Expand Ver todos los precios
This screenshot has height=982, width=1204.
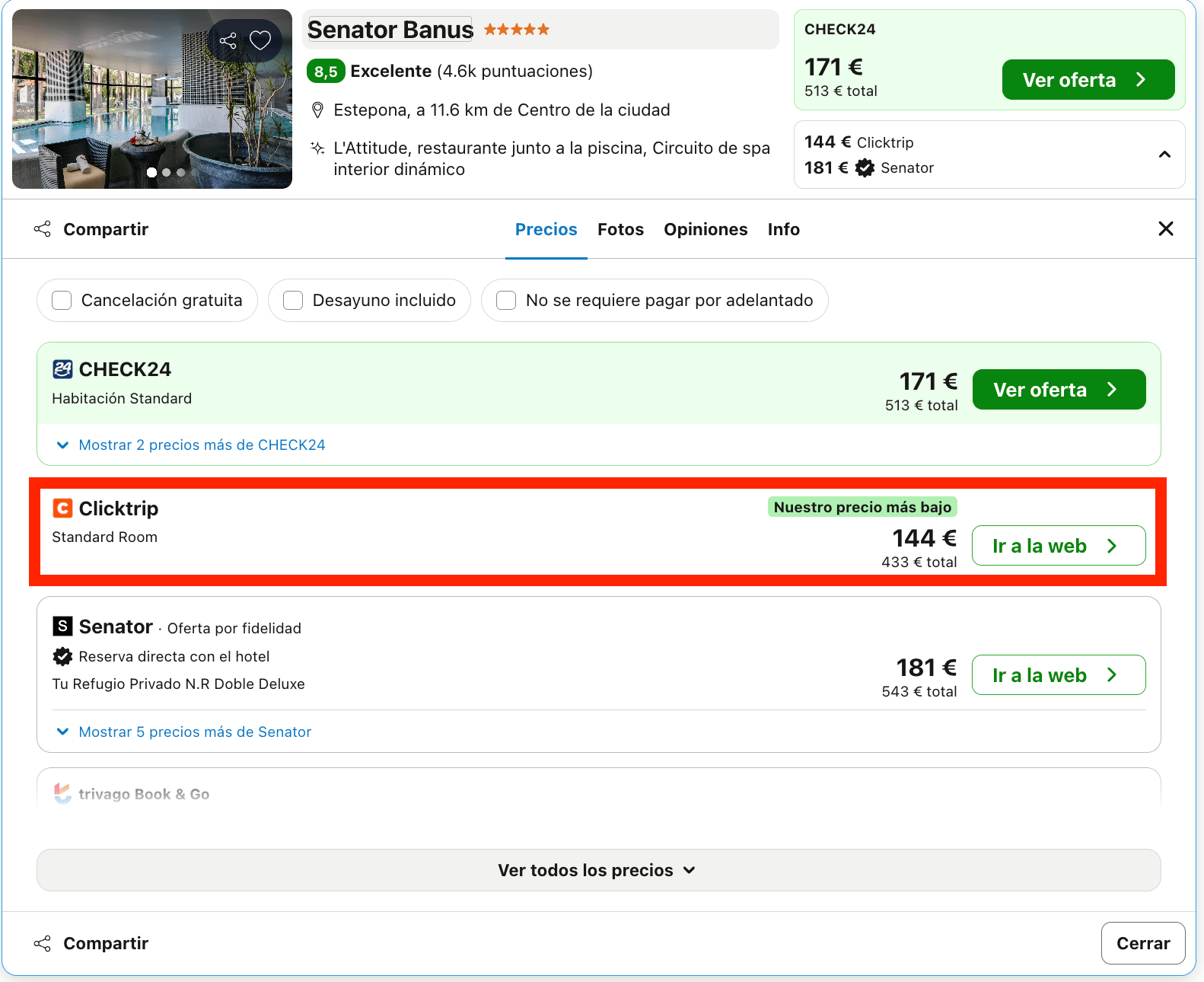click(598, 870)
